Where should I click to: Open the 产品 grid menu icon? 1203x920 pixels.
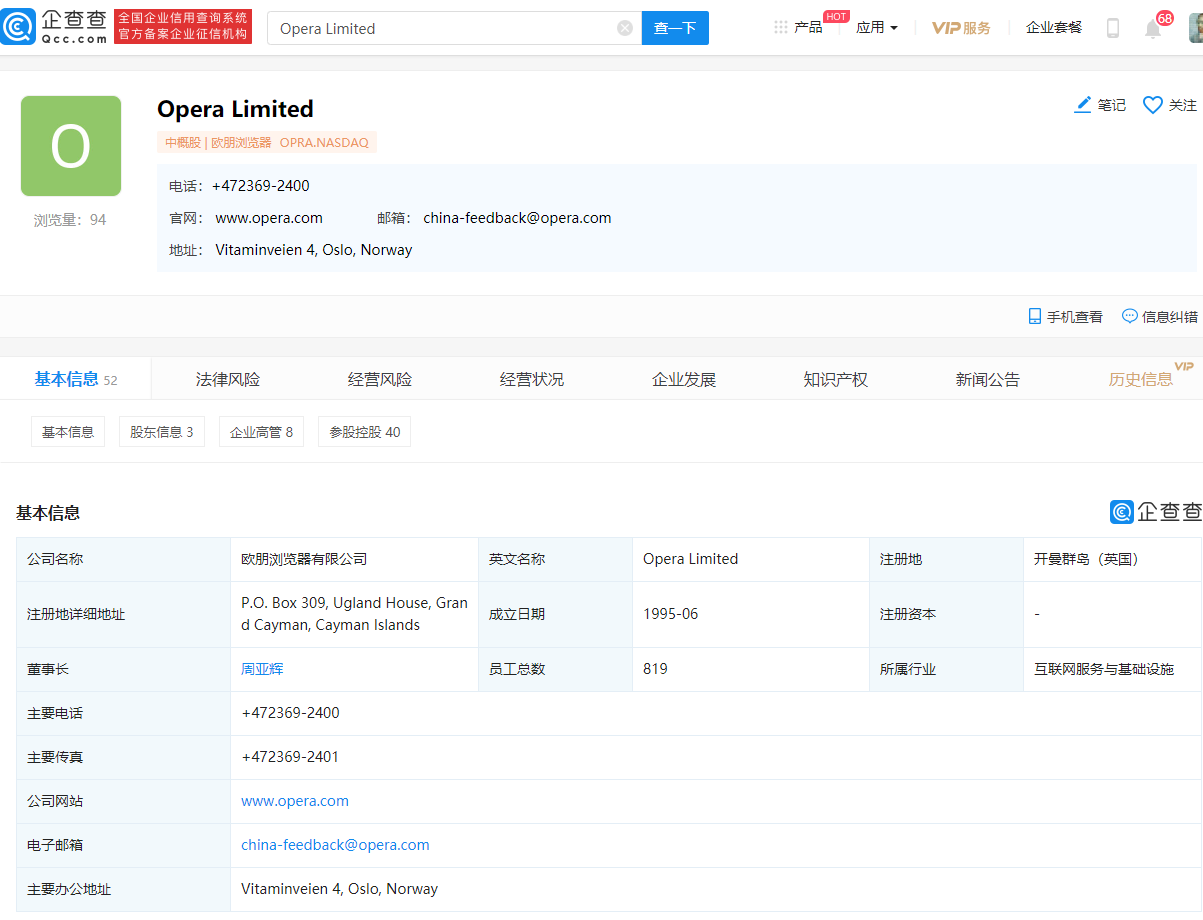coord(781,27)
